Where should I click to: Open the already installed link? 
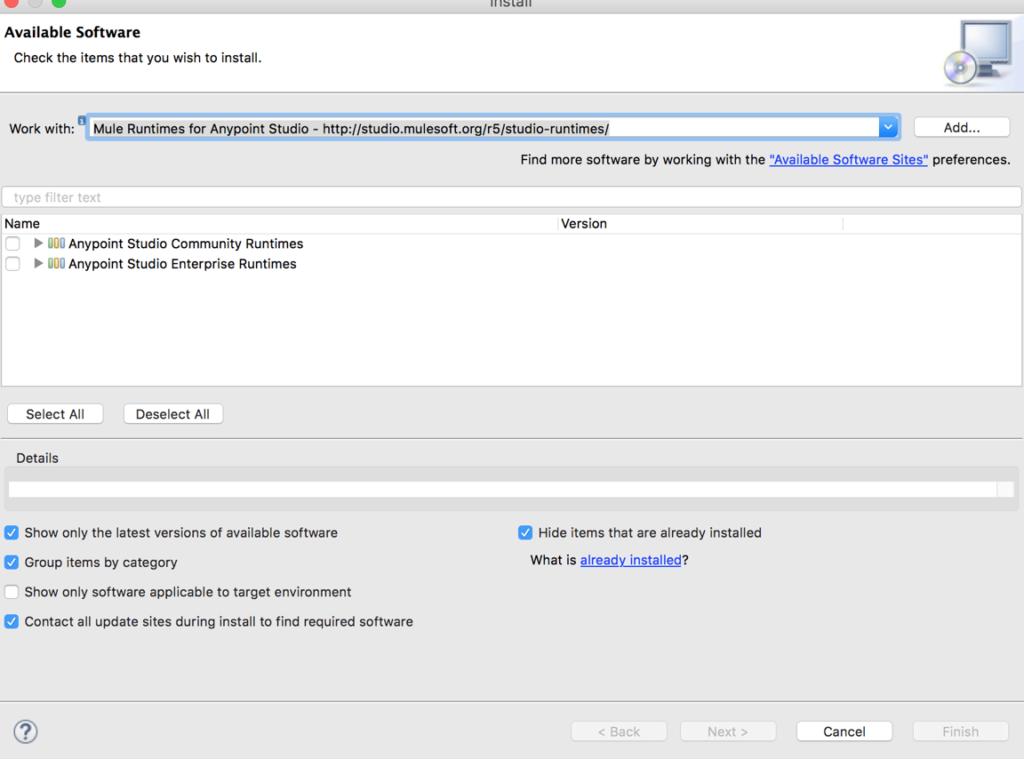point(631,560)
